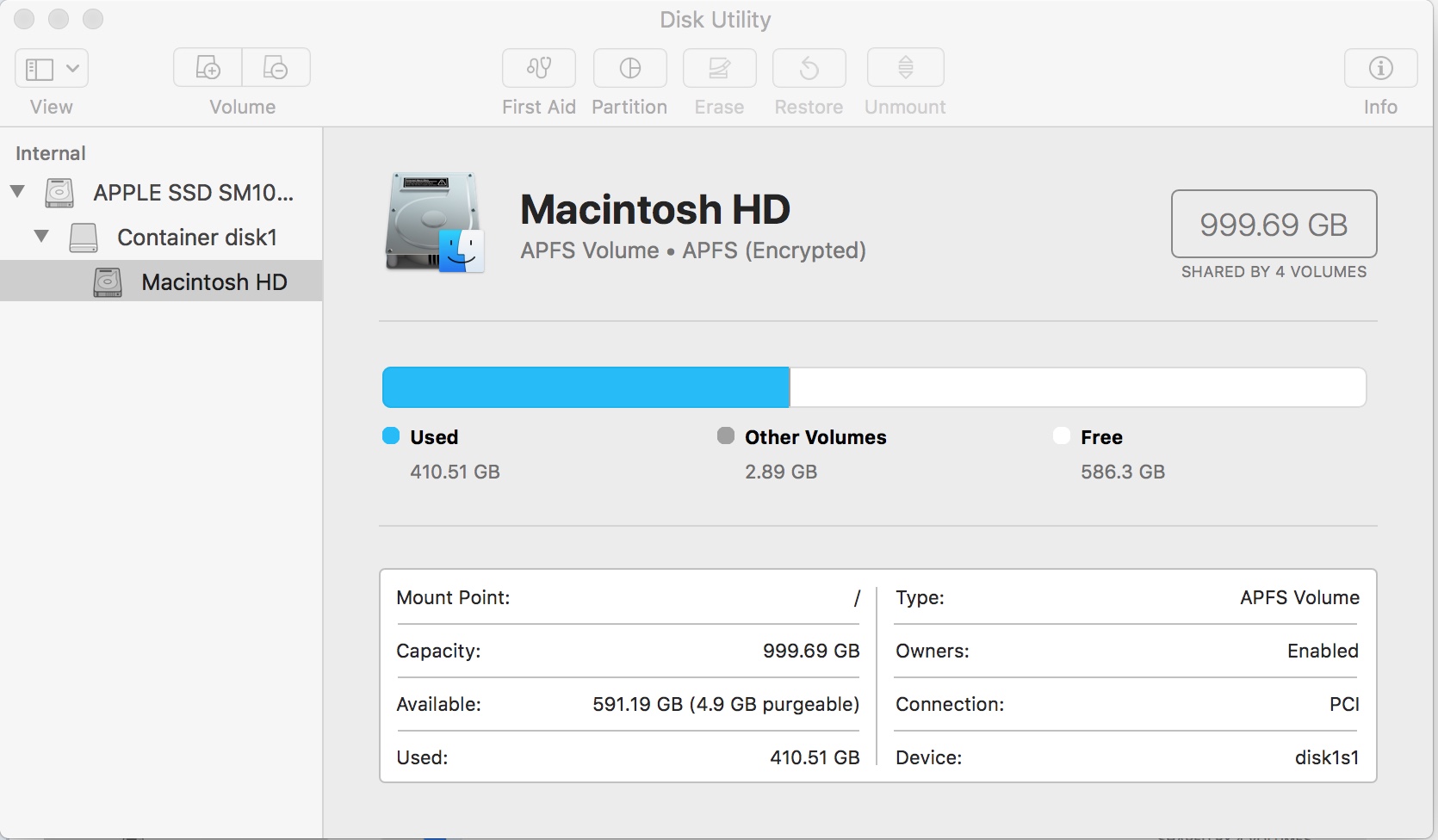This screenshot has width=1438, height=840.
Task: Click the 586.3 GB free value
Action: [x=1123, y=472]
